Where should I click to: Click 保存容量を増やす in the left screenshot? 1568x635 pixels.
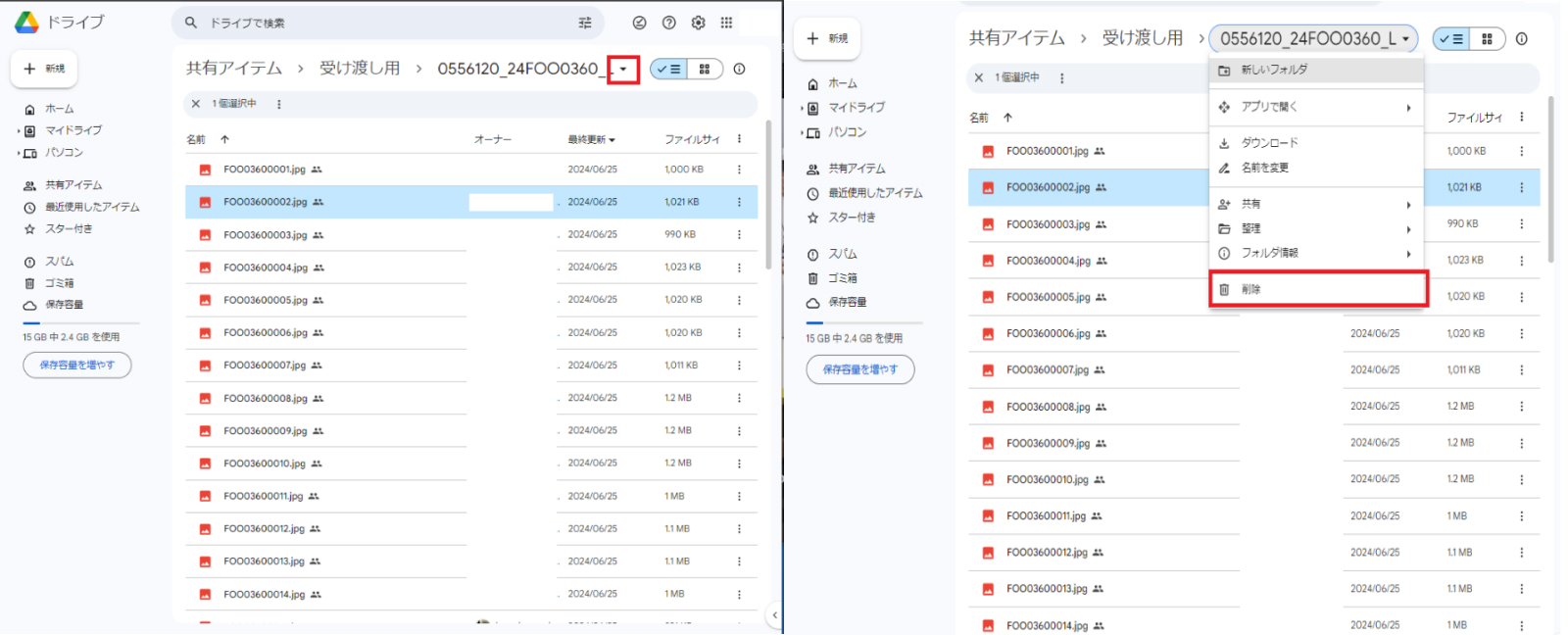77,365
